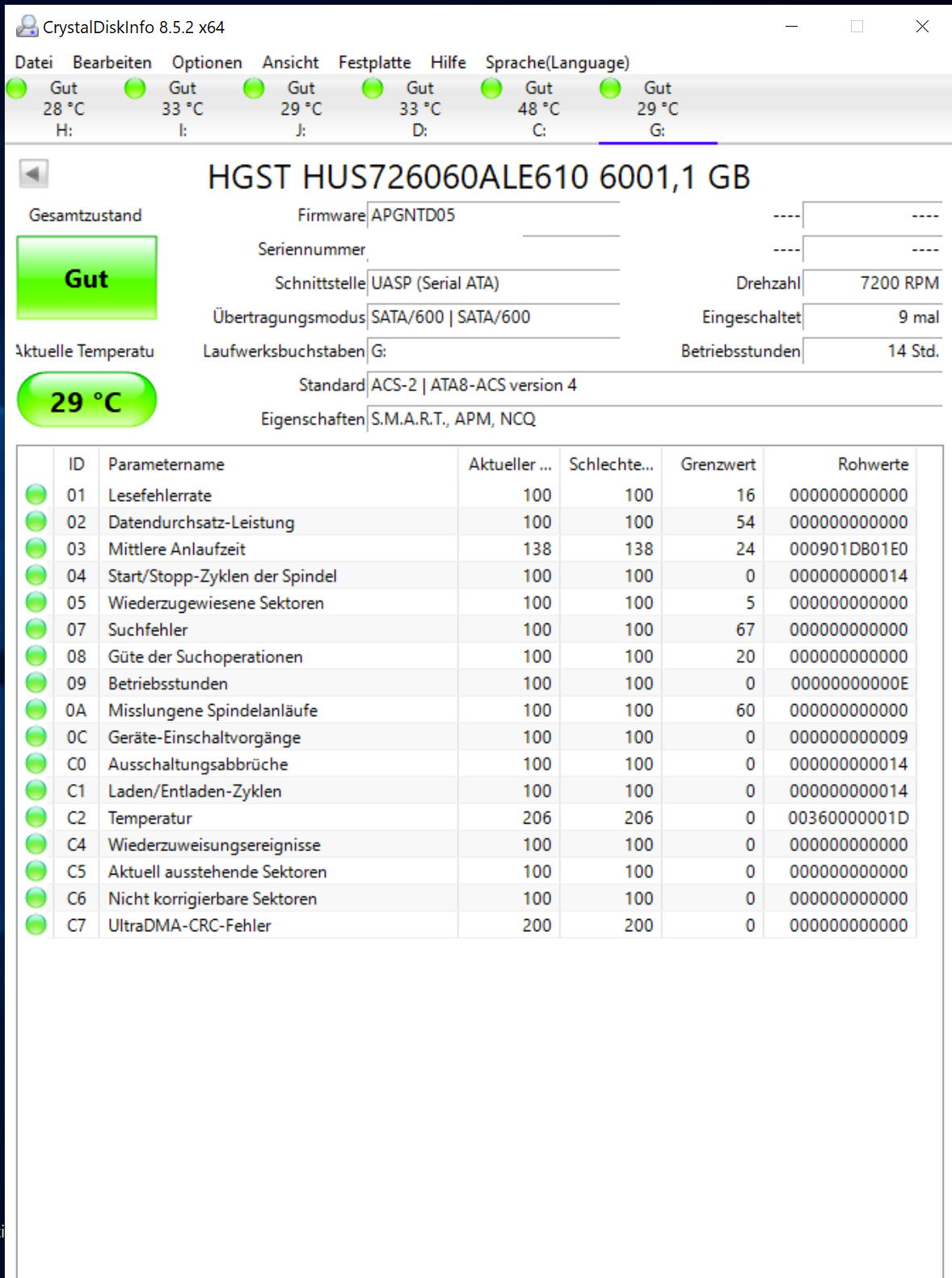Select the H: drive status icon
952x1278 pixels.
(x=17, y=88)
